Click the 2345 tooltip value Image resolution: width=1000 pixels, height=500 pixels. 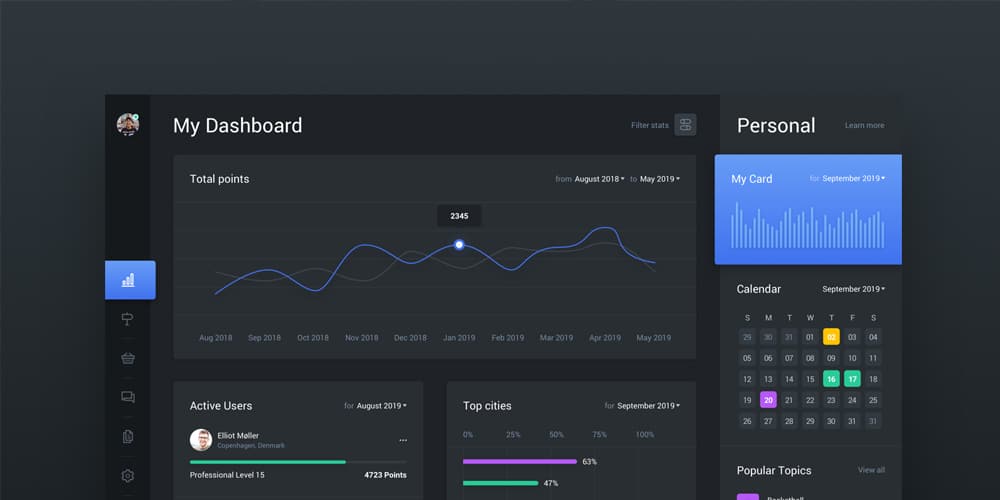pyautogui.click(x=459, y=216)
